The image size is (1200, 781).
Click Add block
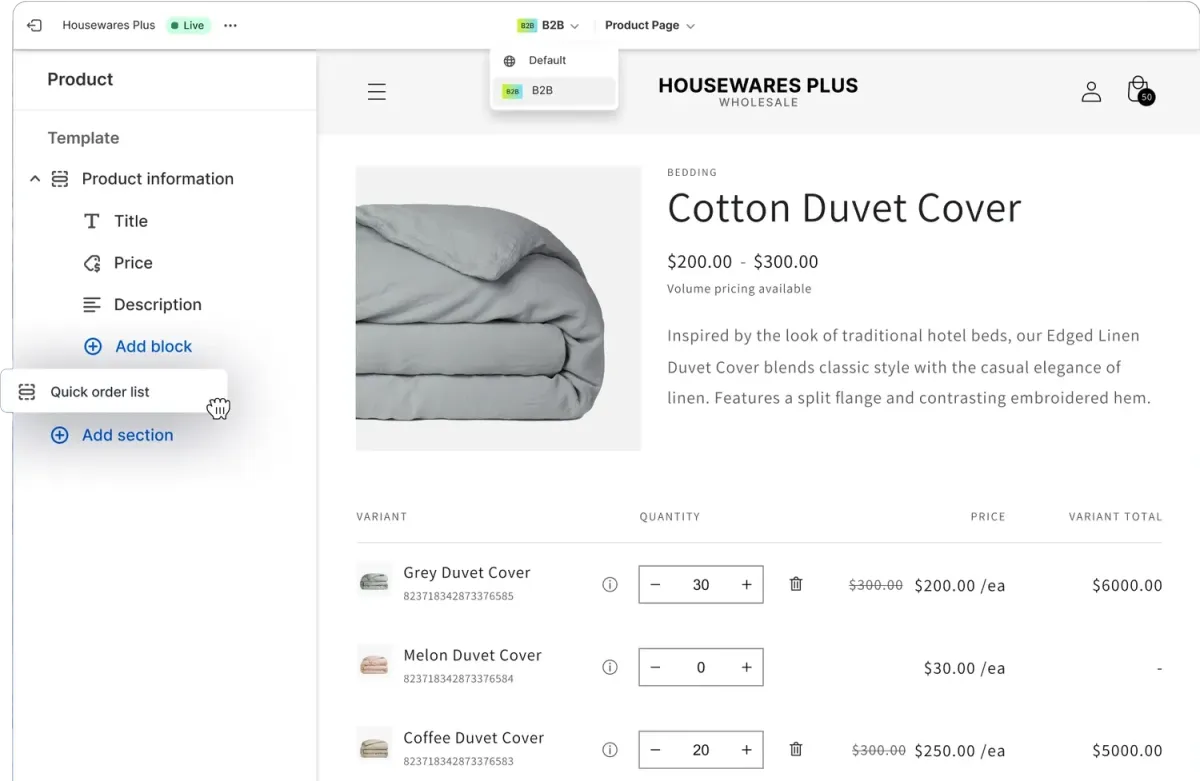[x=153, y=346]
